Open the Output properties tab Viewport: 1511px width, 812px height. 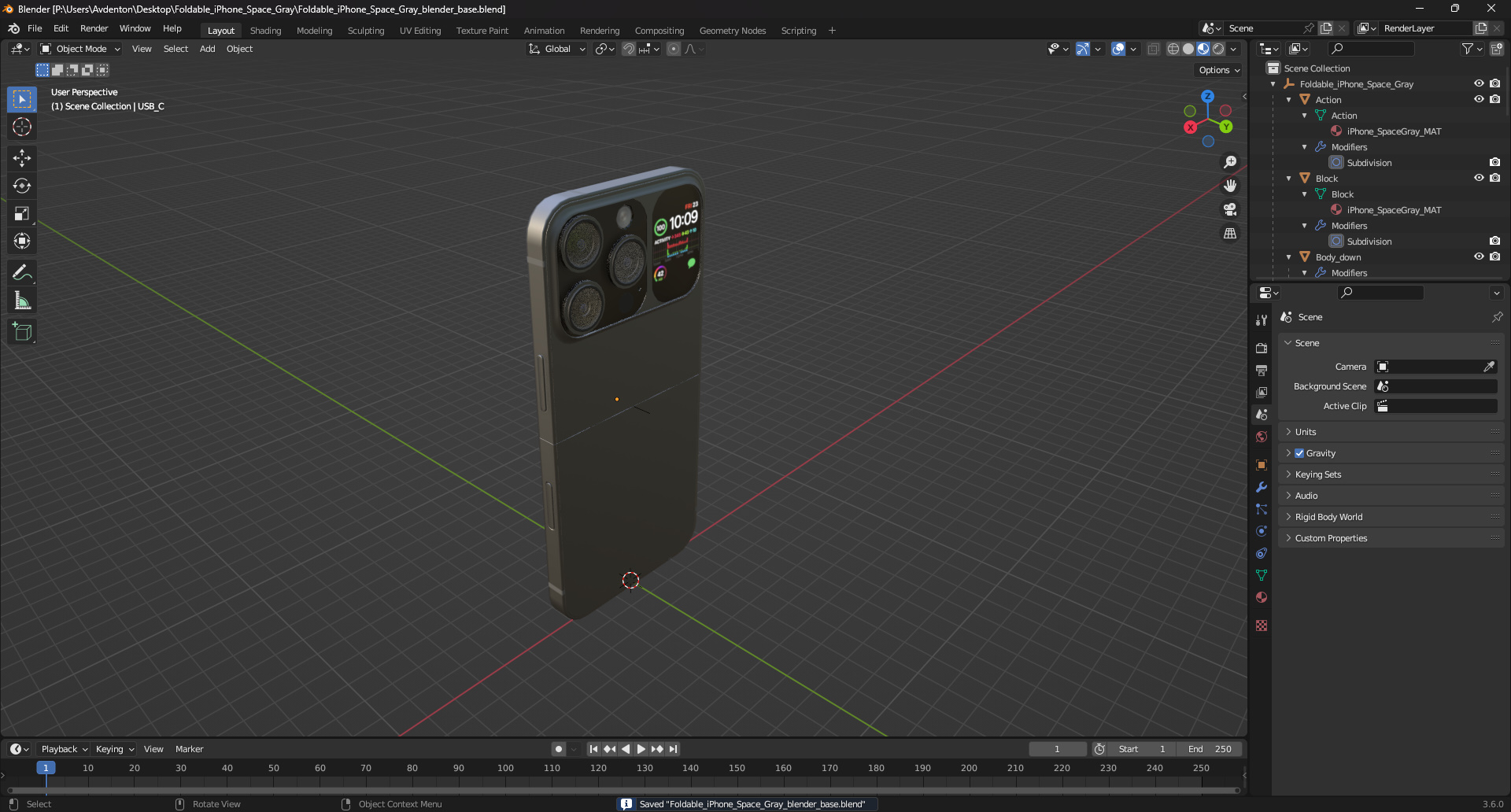click(1262, 370)
